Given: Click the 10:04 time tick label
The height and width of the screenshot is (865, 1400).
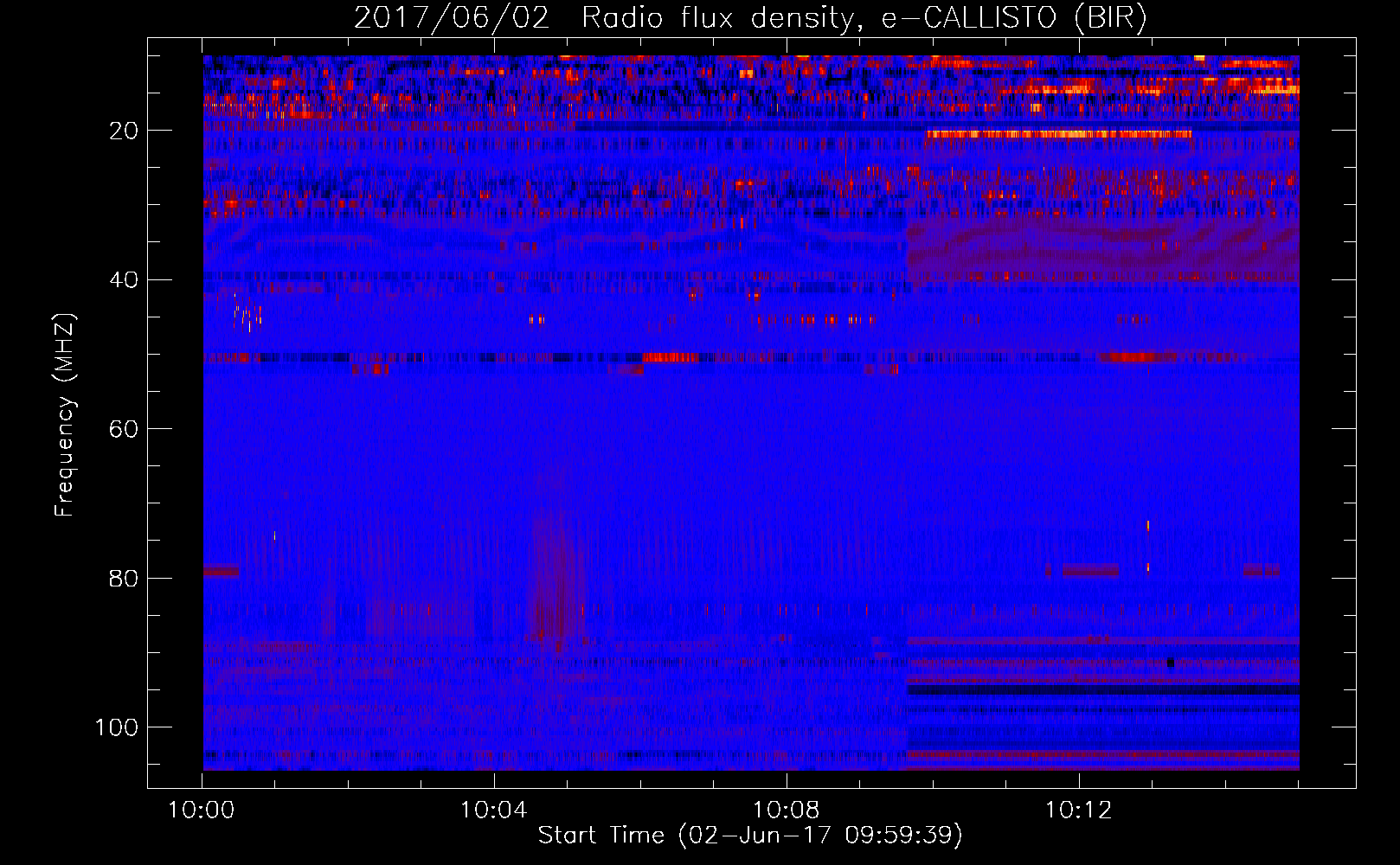Looking at the screenshot, I should (x=494, y=811).
